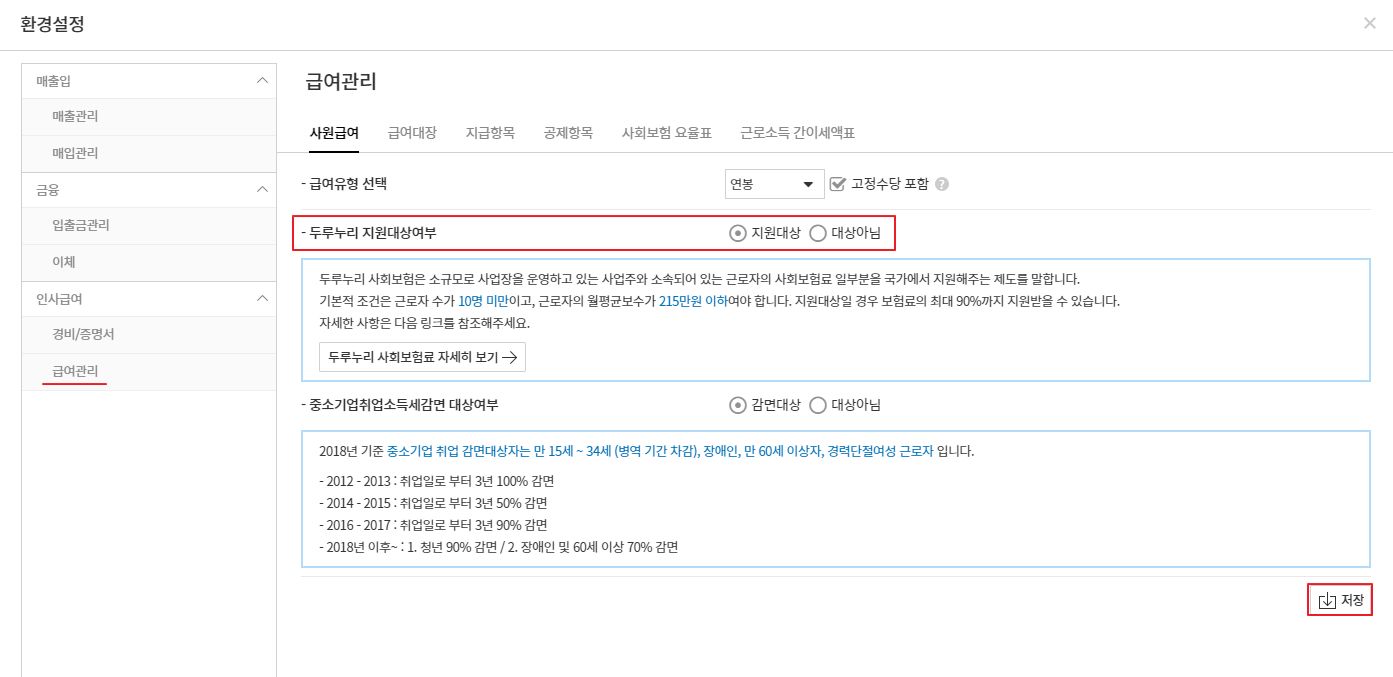
Task: Open the 사회보험 요율표 tab
Action: (x=666, y=133)
